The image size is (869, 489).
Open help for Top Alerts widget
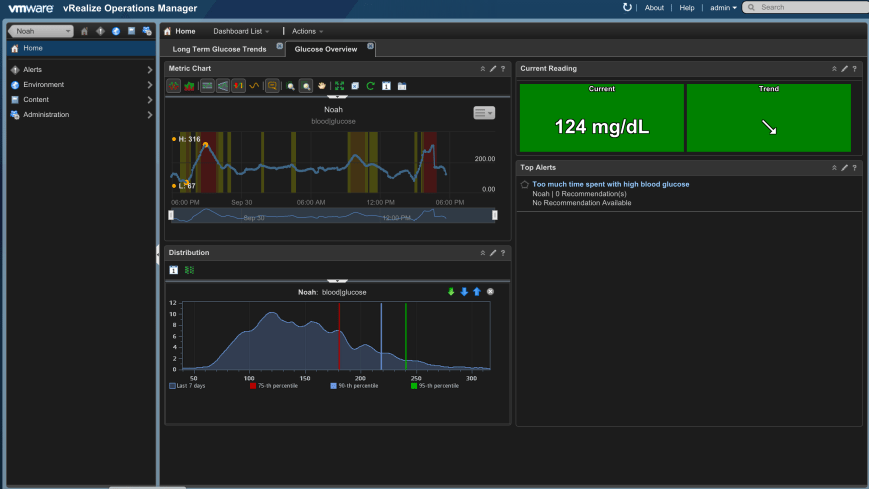pos(855,167)
